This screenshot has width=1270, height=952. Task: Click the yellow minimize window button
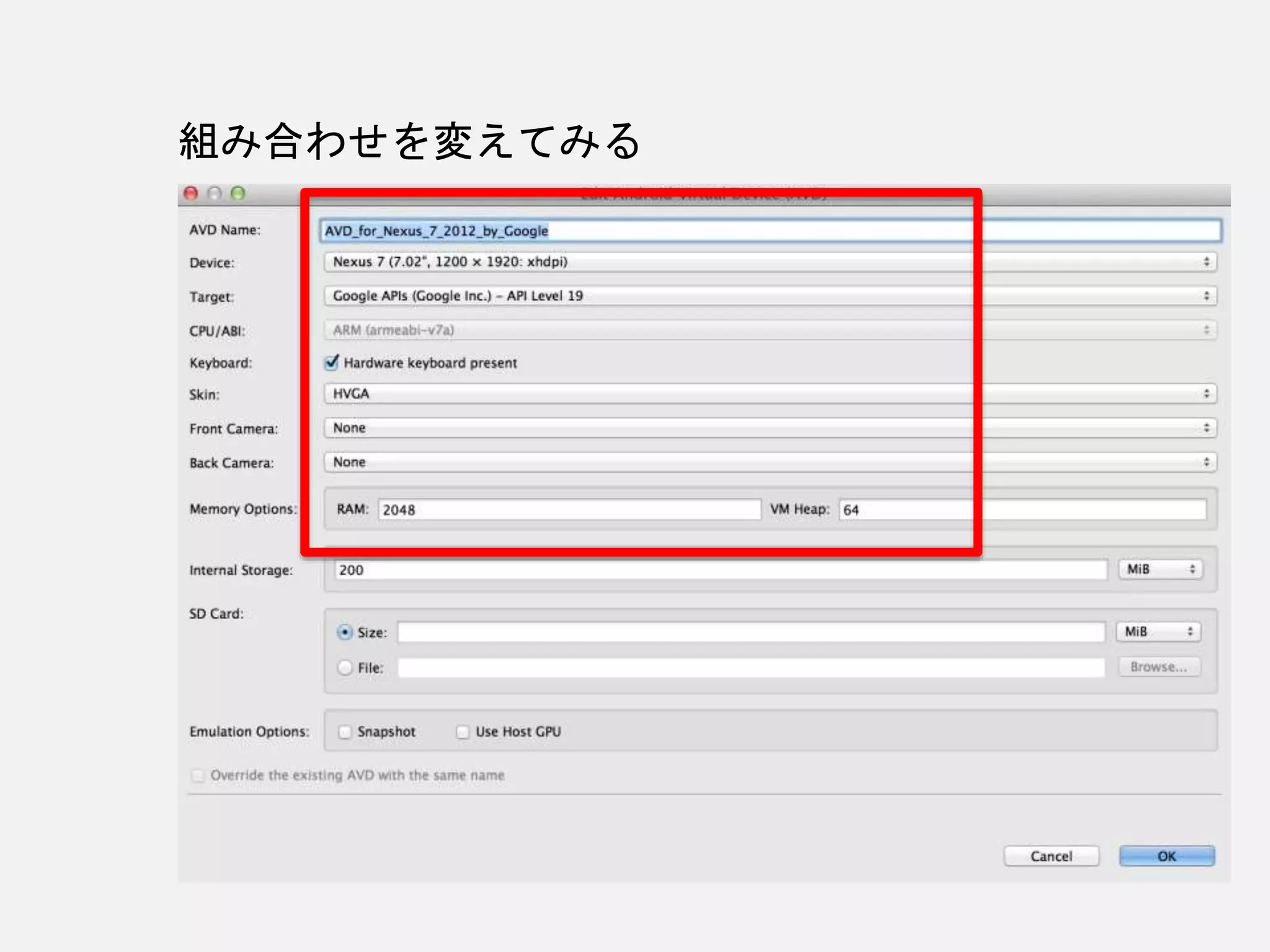pyautogui.click(x=215, y=194)
